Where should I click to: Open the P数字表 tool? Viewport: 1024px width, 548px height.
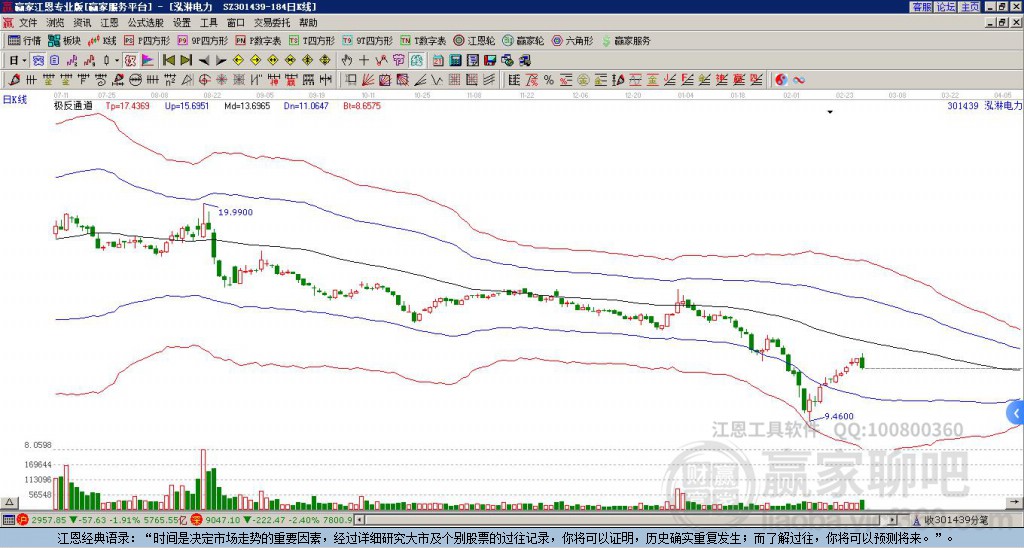click(258, 40)
